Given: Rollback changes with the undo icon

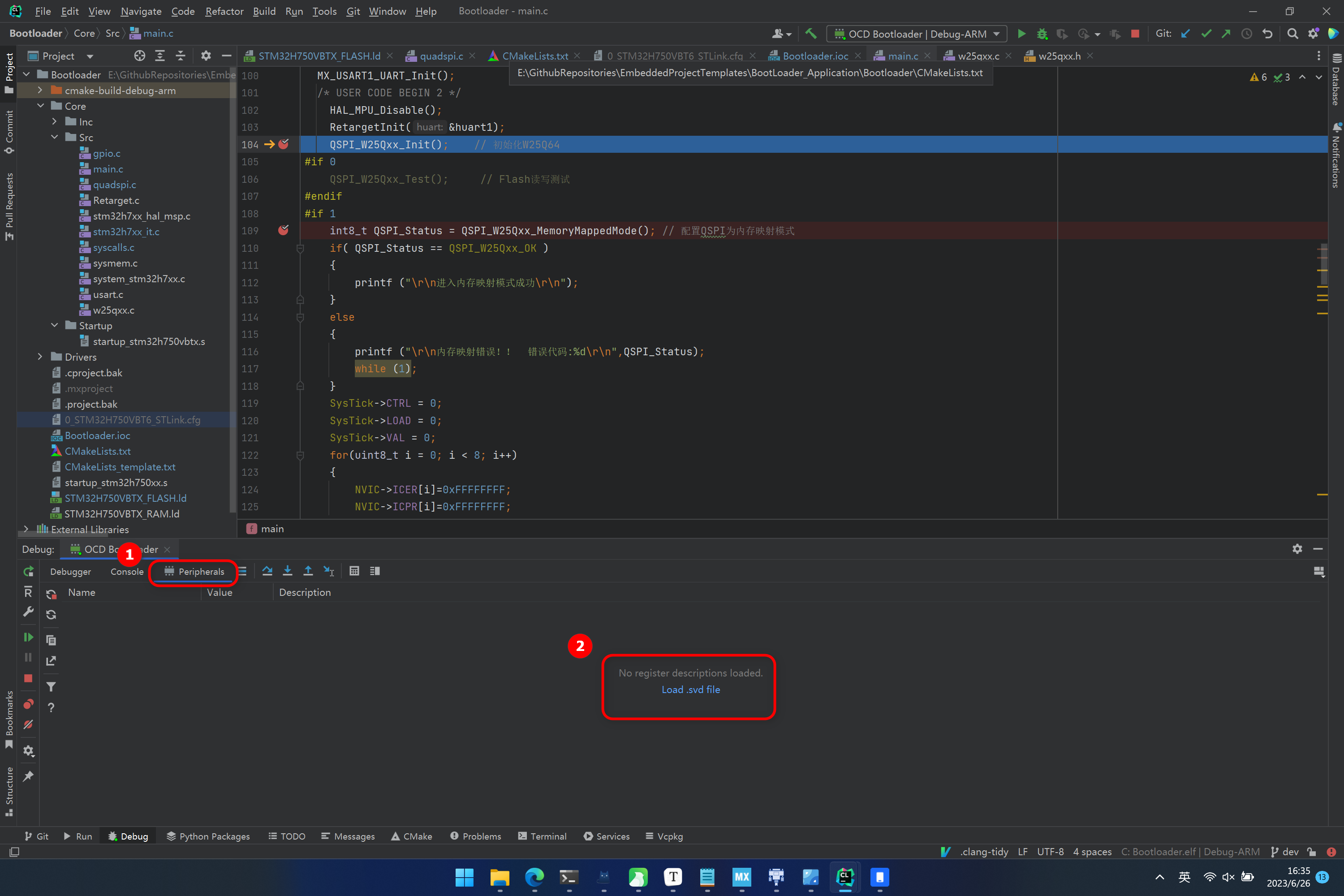Looking at the screenshot, I should point(1267,34).
